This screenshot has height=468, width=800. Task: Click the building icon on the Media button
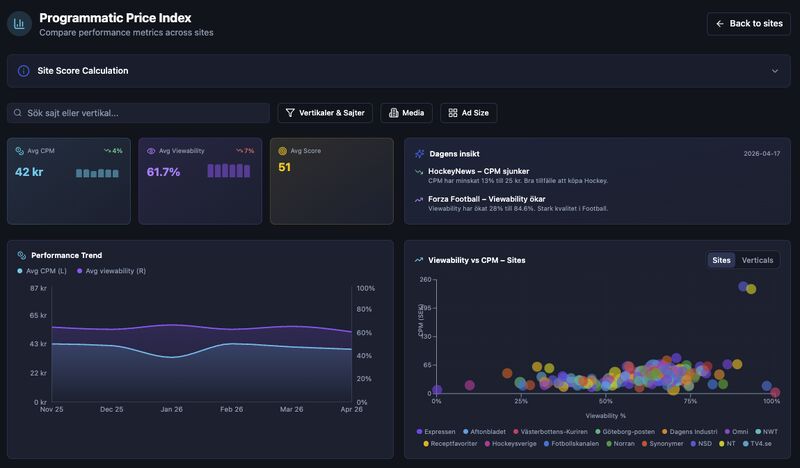tap(393, 113)
